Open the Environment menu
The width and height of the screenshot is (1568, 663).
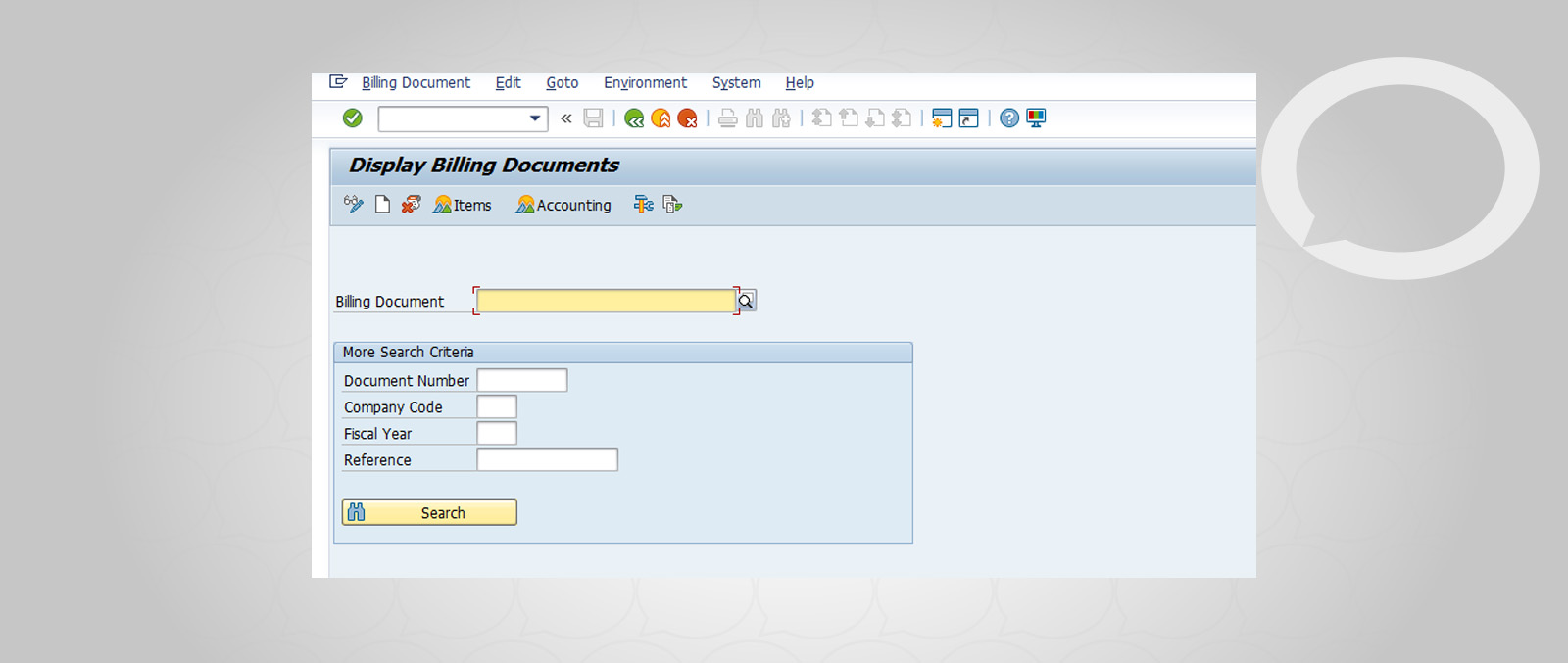[x=645, y=83]
